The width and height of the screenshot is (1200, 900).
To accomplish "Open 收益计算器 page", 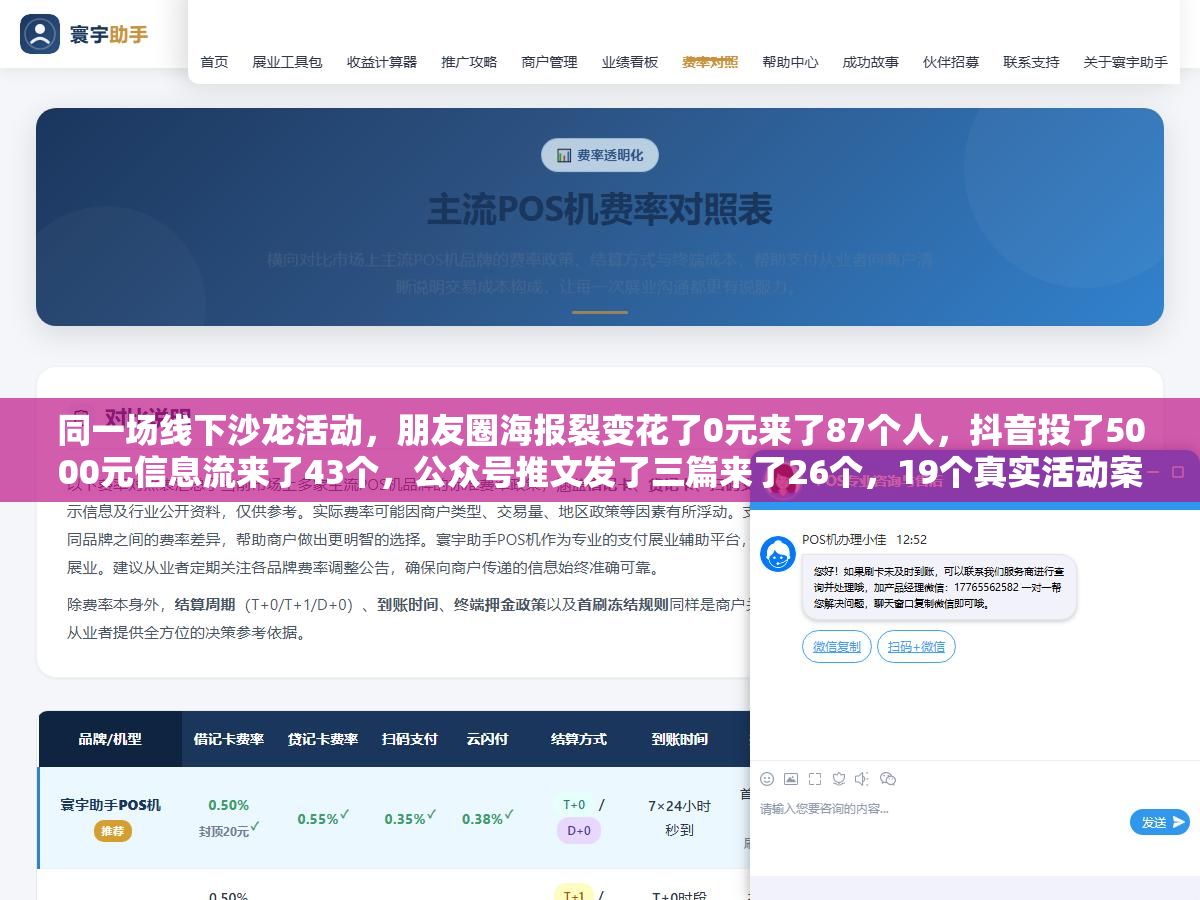I will (x=382, y=62).
